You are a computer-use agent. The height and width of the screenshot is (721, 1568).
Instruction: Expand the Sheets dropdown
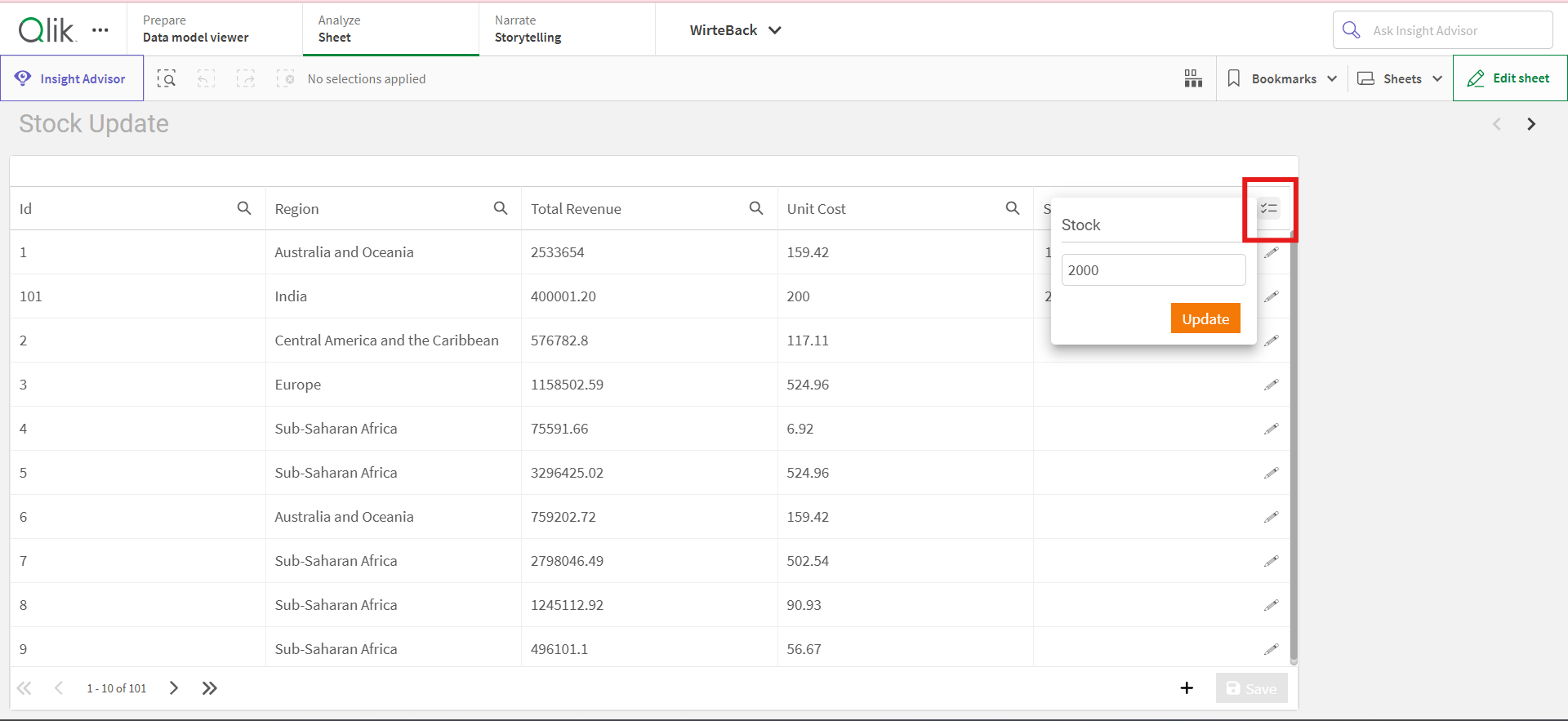(1400, 78)
